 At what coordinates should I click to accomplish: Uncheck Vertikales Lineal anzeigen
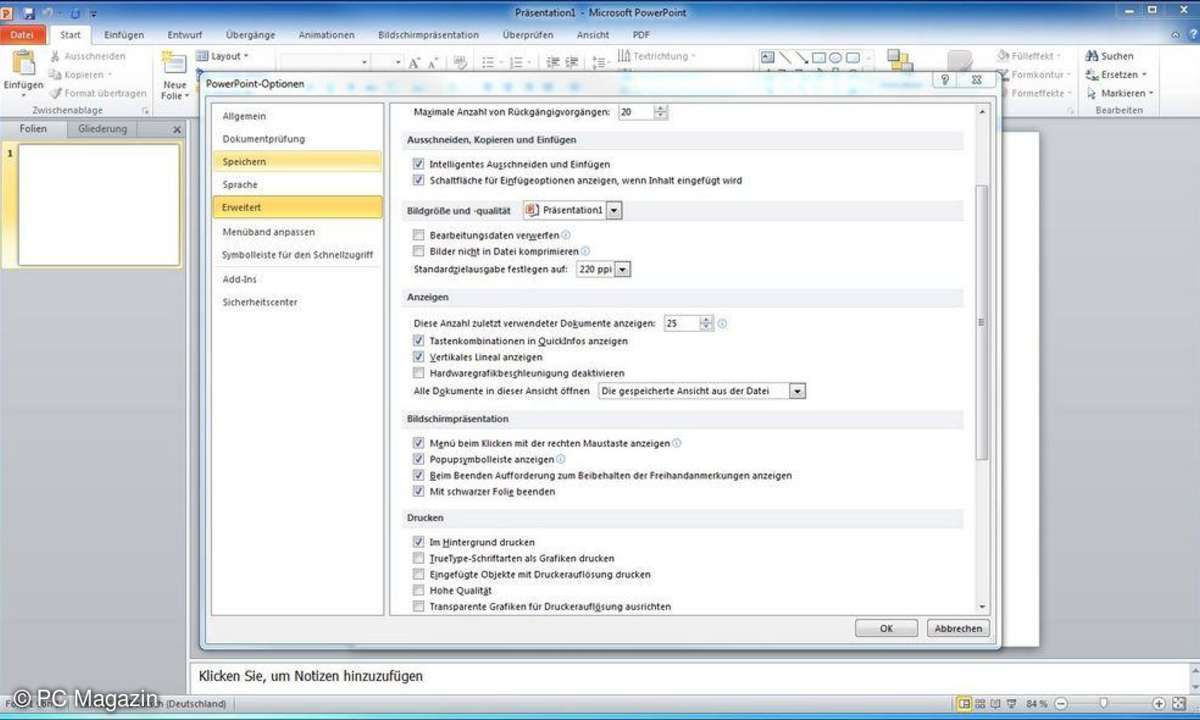tap(419, 357)
